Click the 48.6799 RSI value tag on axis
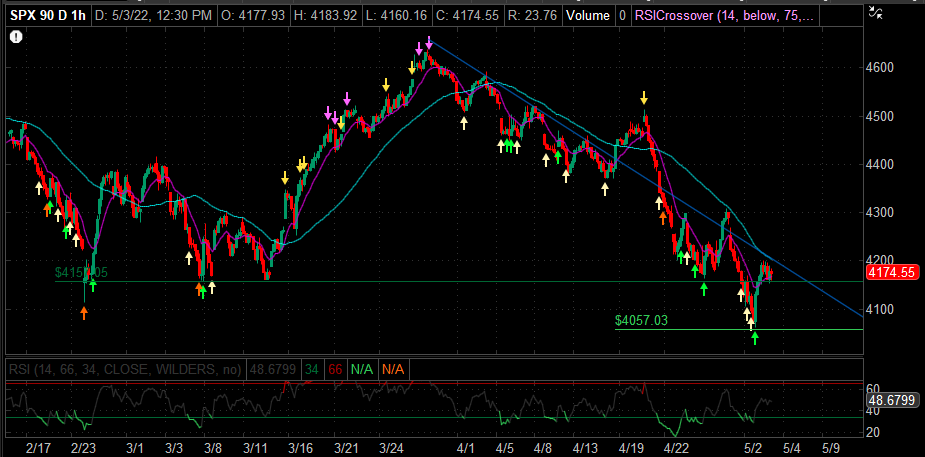Viewport: 925px width, 457px height. click(891, 400)
